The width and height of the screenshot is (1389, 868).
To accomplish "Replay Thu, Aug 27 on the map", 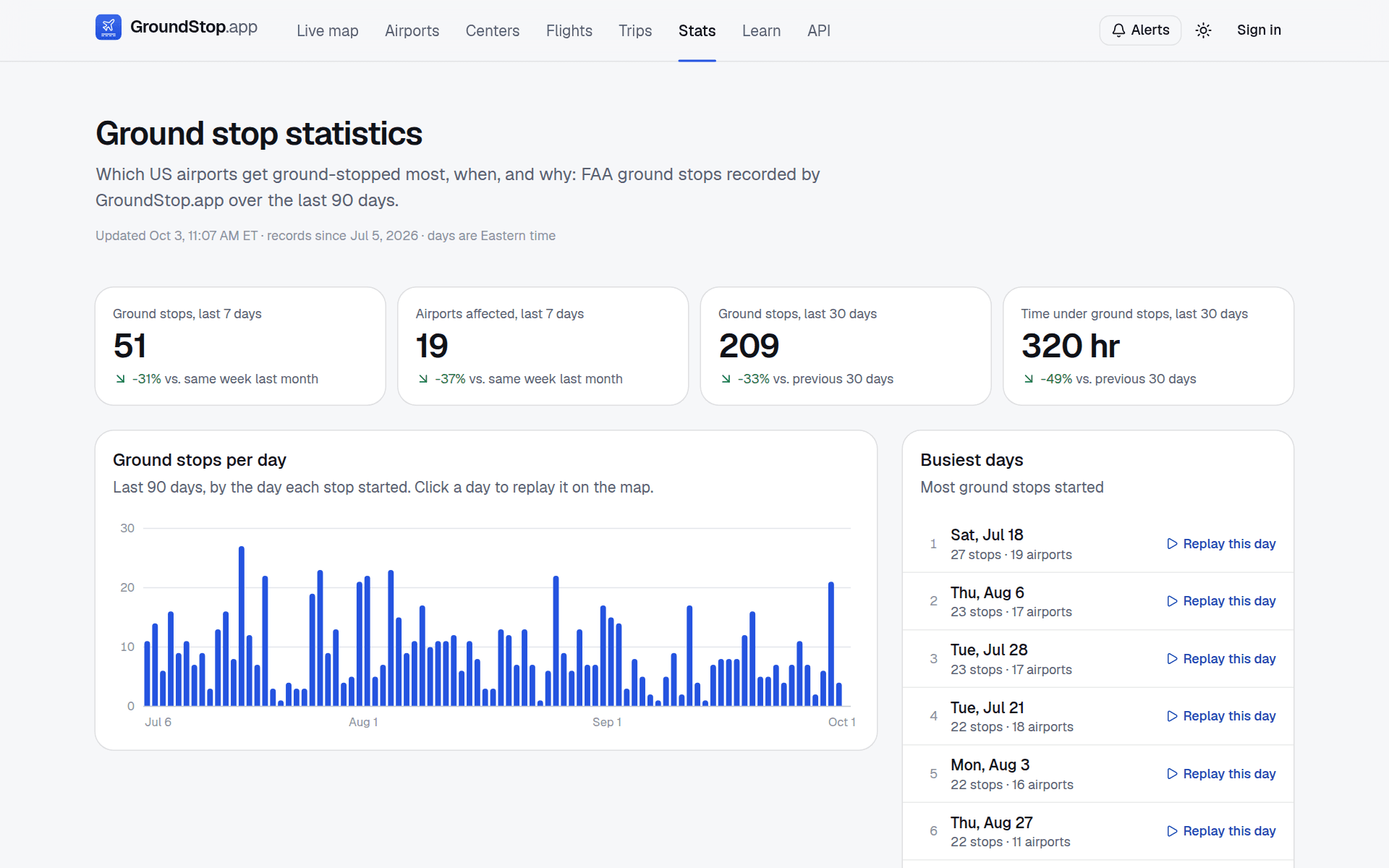I will pyautogui.click(x=1221, y=831).
